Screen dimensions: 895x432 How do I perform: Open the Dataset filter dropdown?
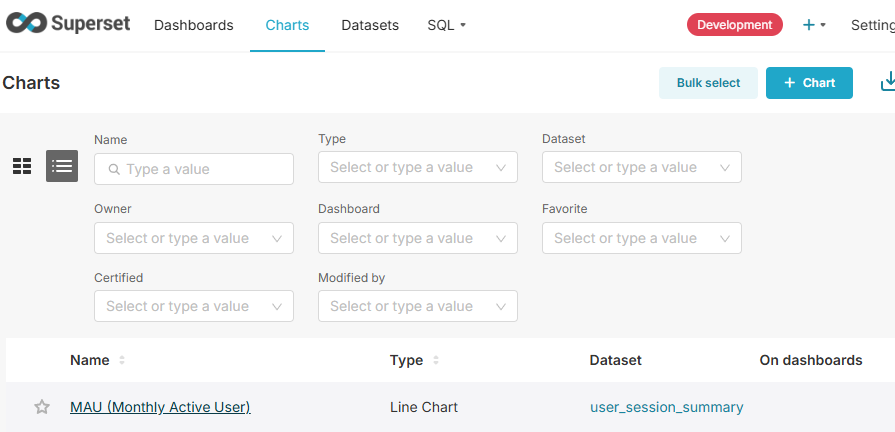642,168
